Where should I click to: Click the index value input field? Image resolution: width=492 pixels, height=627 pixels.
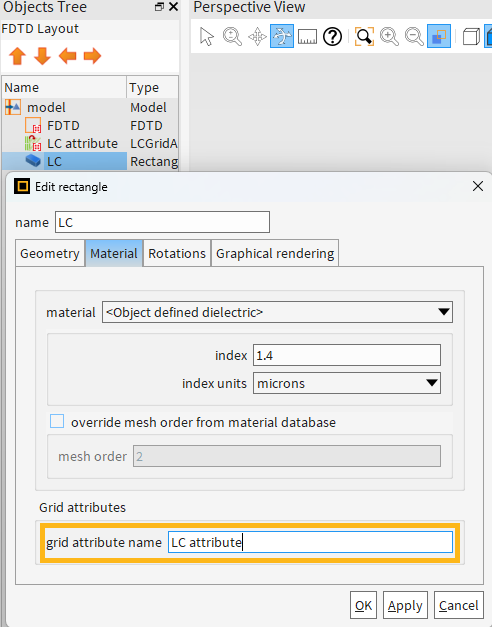coord(347,355)
